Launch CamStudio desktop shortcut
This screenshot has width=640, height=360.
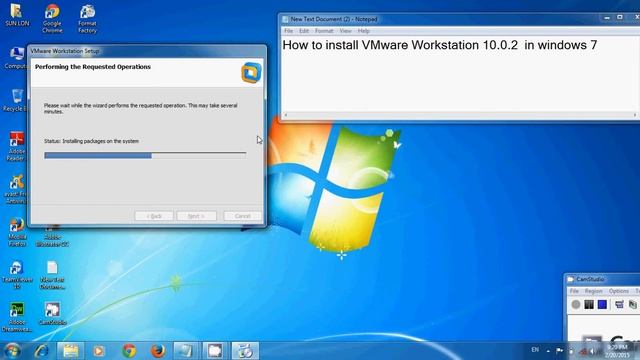[x=52, y=313]
